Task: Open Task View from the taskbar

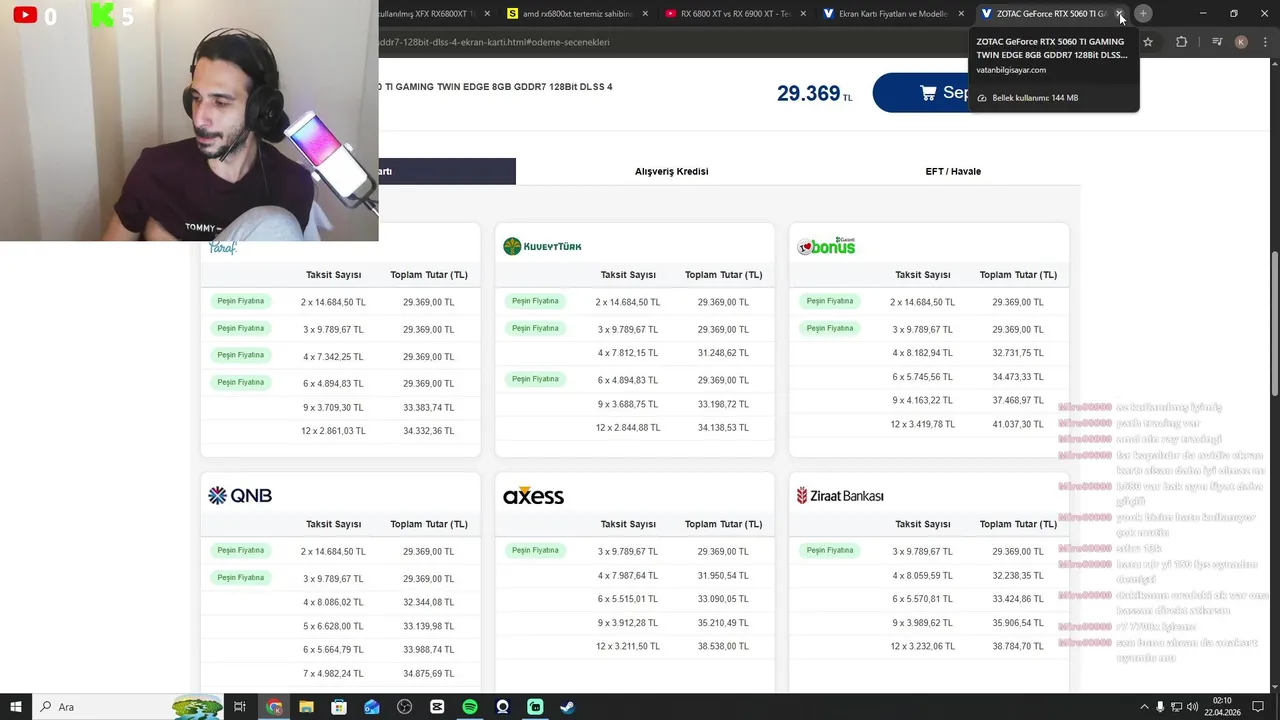Action: pyautogui.click(x=240, y=707)
